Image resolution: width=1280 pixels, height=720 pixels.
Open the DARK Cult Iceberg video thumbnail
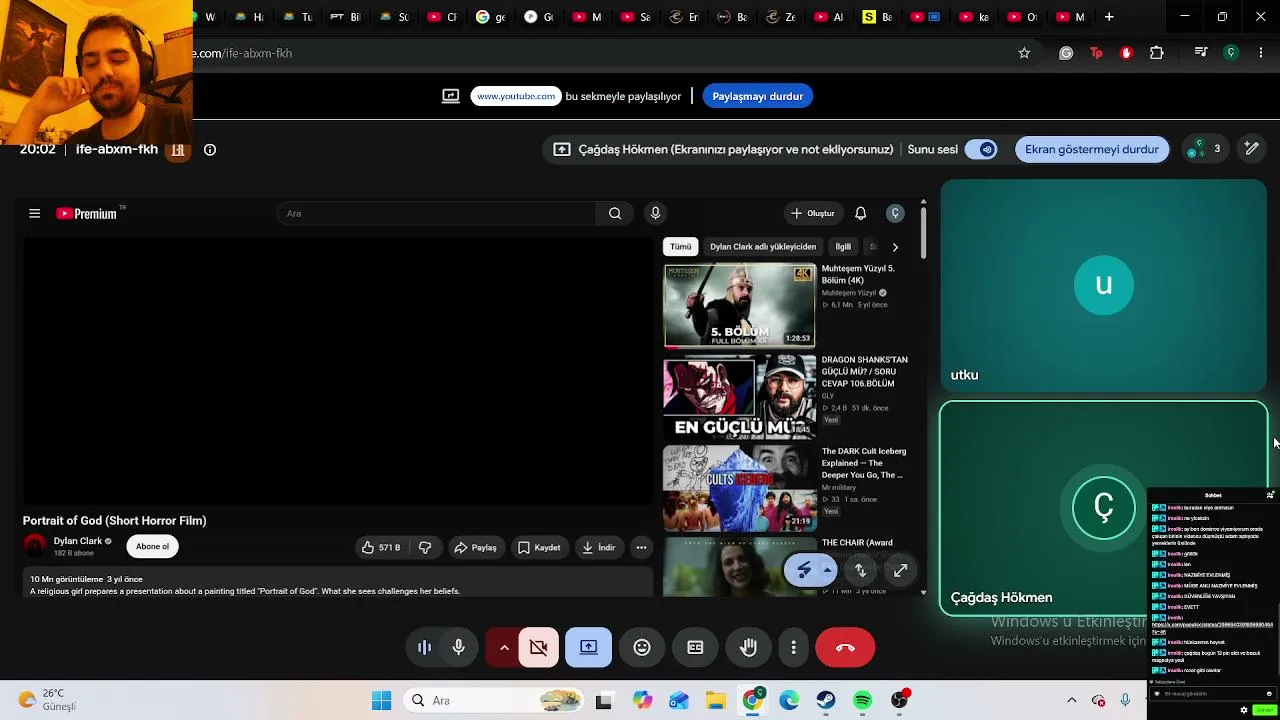point(739,489)
